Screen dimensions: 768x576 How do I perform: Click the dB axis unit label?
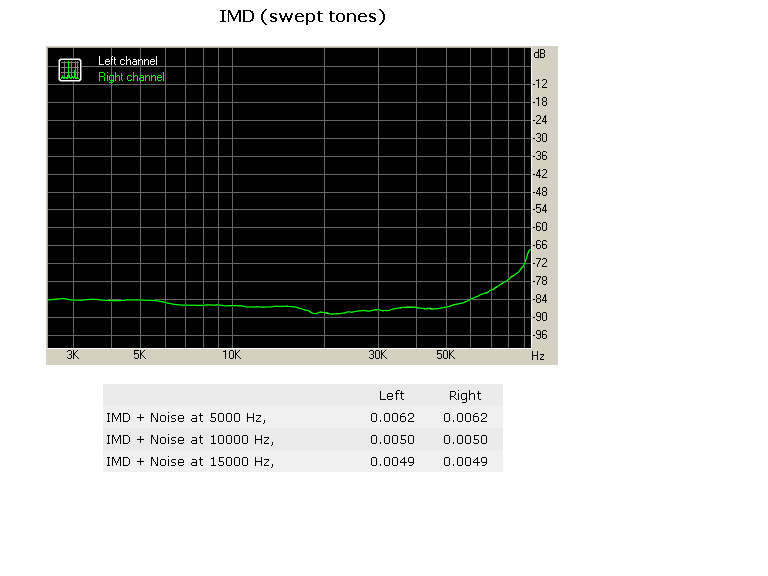[x=539, y=54]
